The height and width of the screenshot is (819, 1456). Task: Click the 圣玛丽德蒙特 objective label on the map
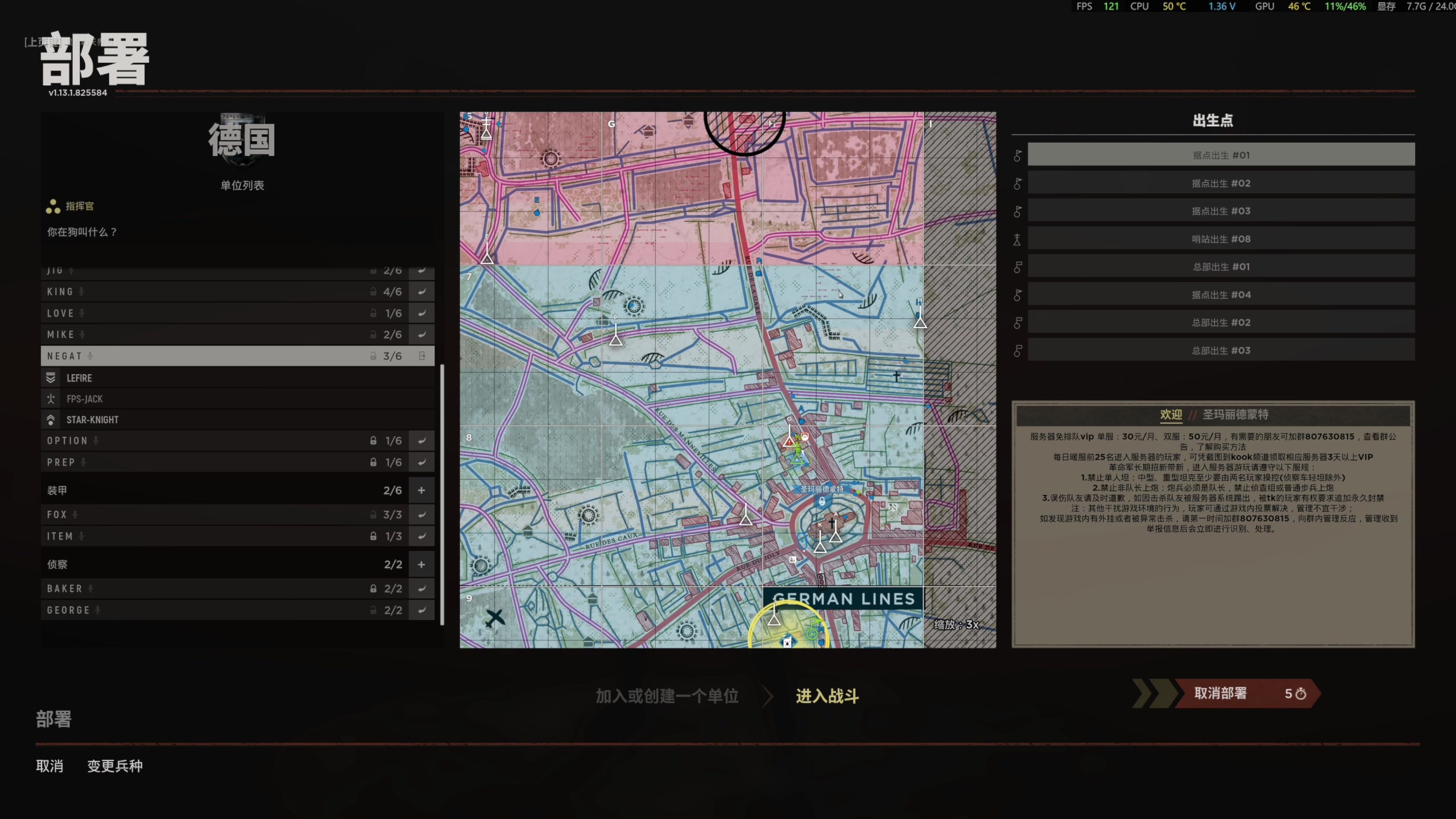click(822, 489)
